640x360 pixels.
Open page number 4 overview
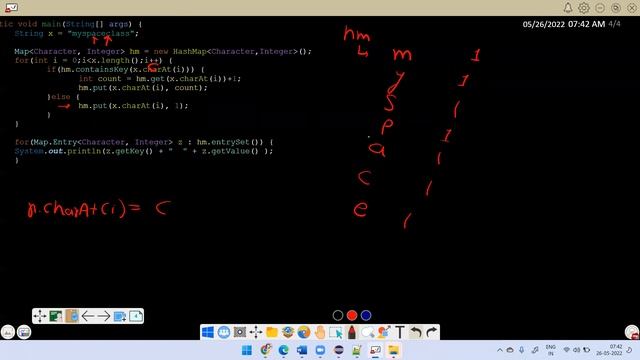point(136,316)
